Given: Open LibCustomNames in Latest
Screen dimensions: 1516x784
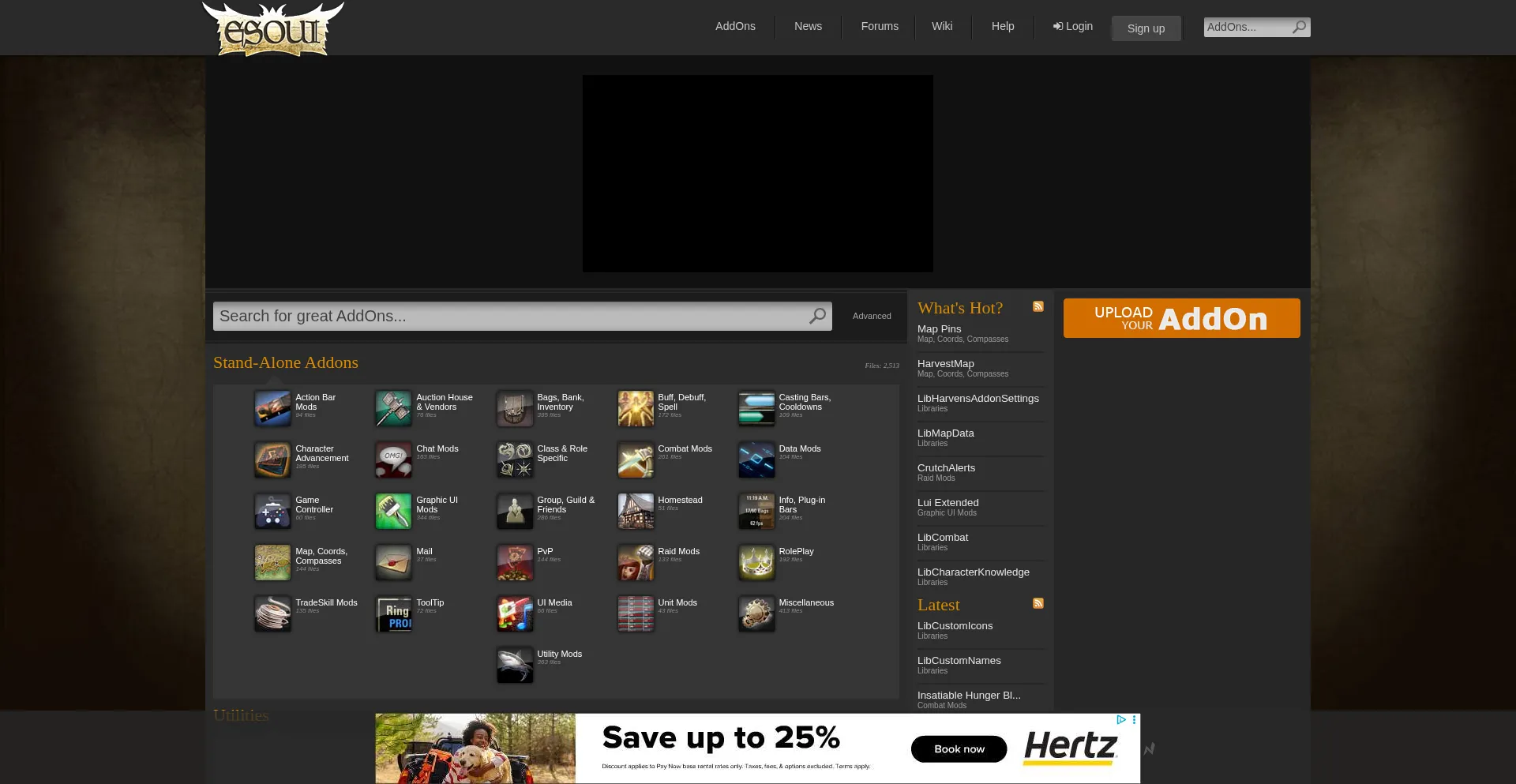Looking at the screenshot, I should point(959,660).
